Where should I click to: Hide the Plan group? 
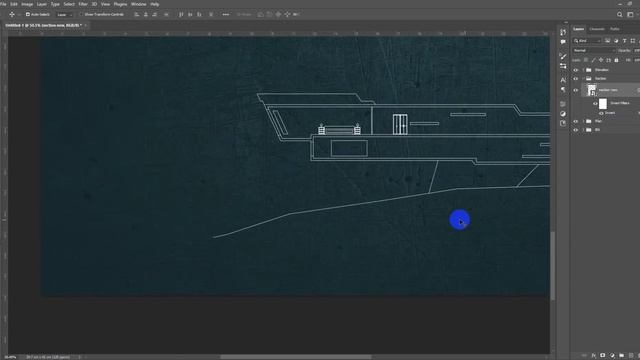(x=576, y=121)
